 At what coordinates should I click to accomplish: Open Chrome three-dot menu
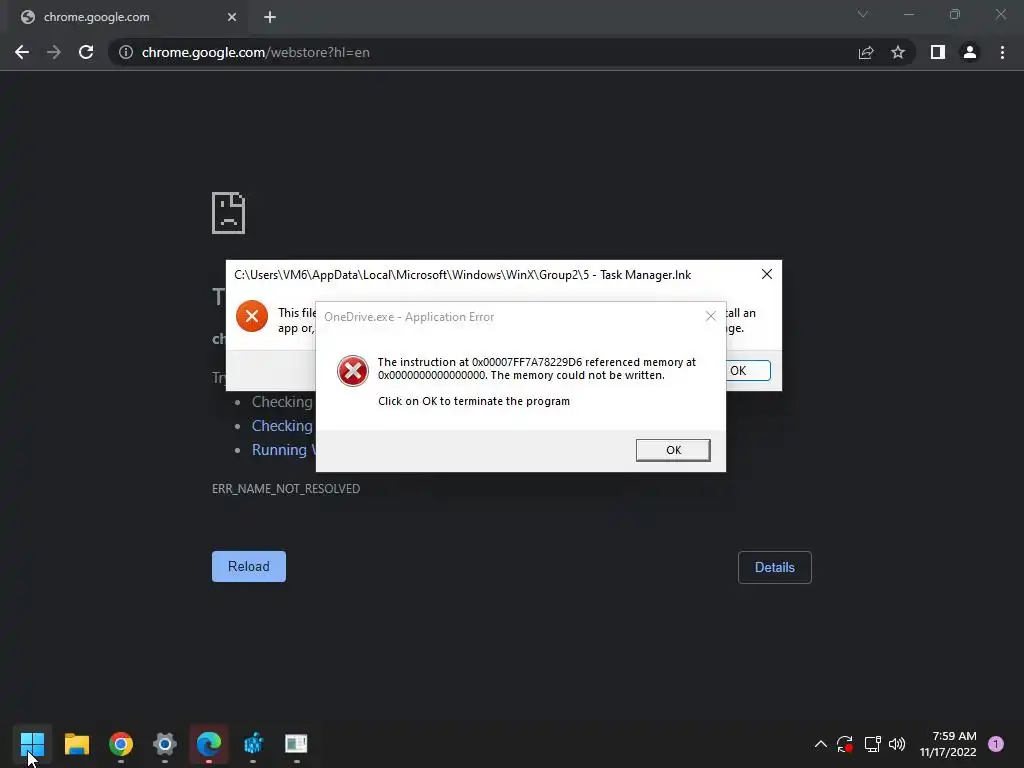(1002, 52)
